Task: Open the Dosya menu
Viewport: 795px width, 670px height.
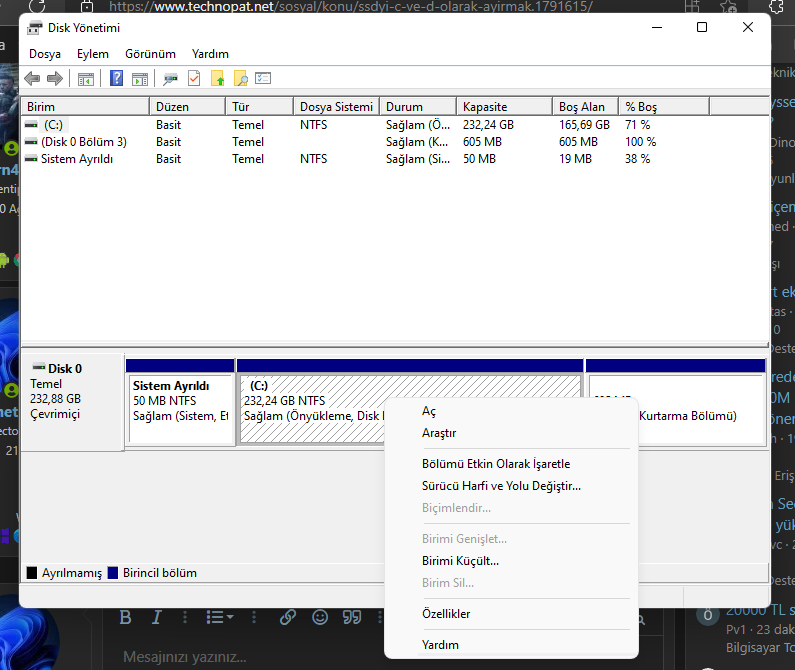Action: pos(45,54)
